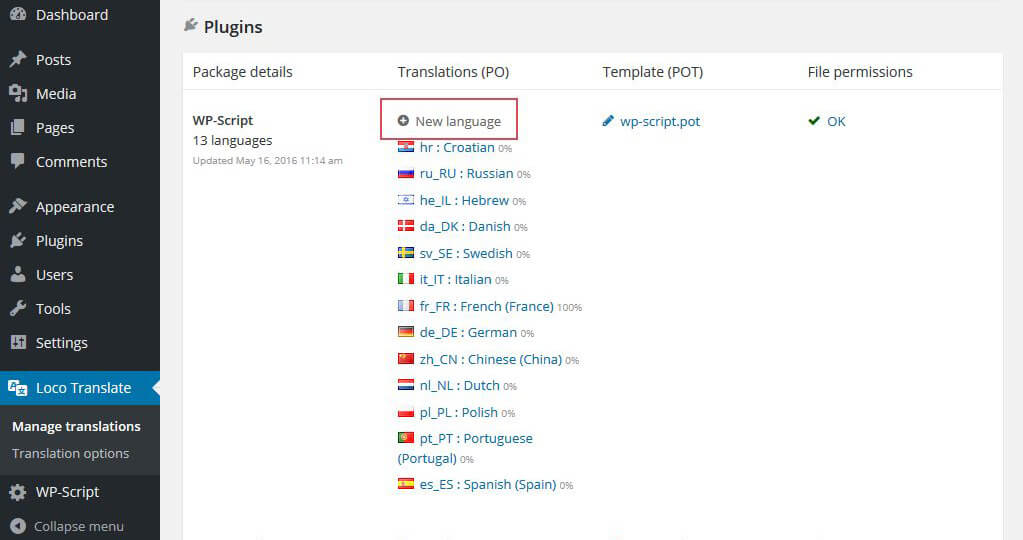
Task: Click the WP-Script gear icon
Action: [x=18, y=492]
